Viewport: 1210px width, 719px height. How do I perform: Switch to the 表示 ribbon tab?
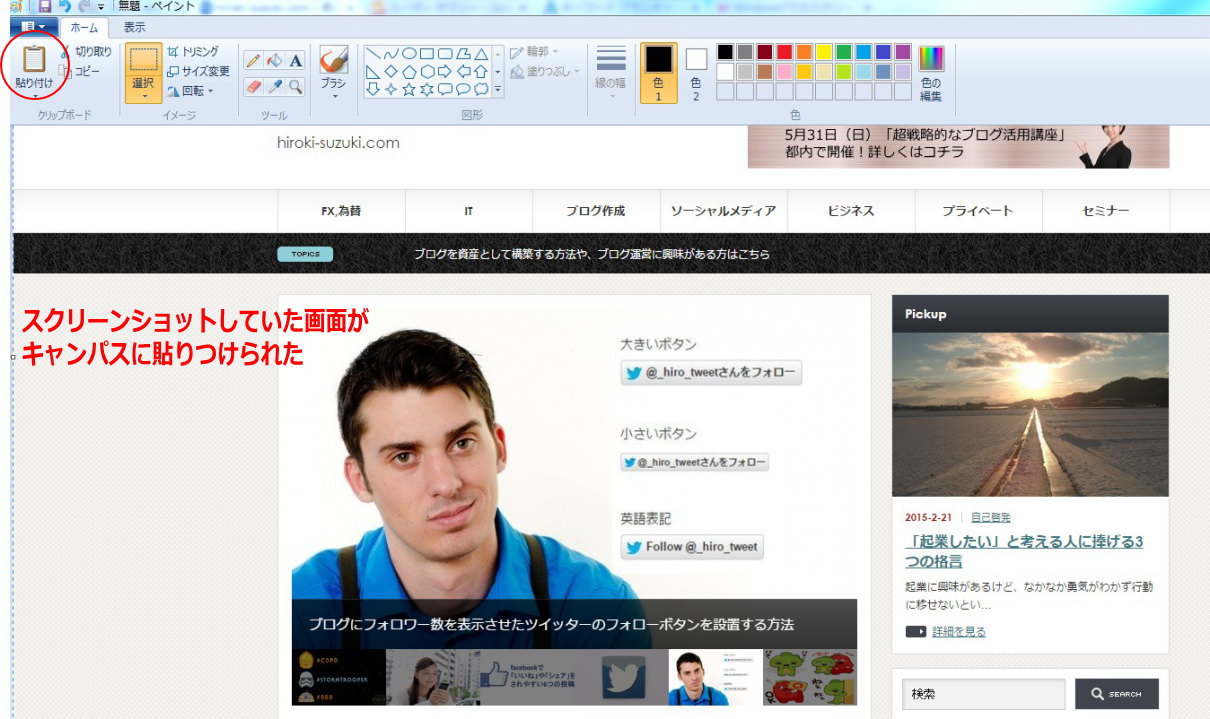(x=134, y=28)
